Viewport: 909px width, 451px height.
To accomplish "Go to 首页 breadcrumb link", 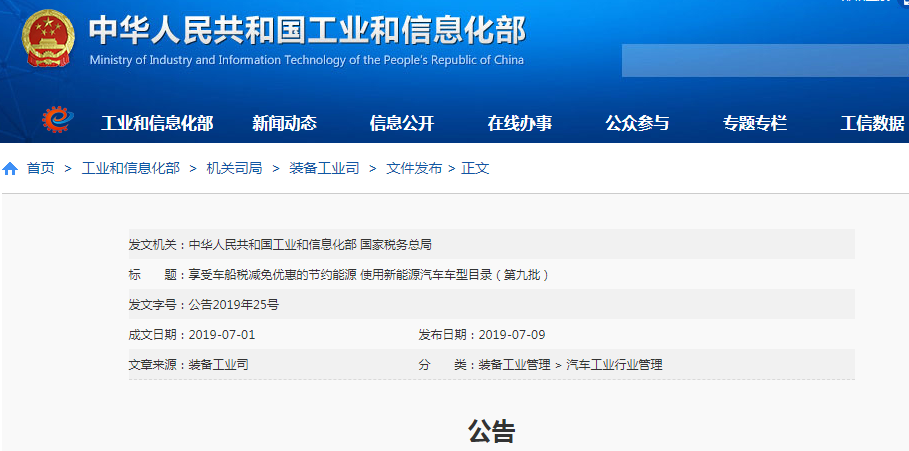I will pyautogui.click(x=41, y=169).
